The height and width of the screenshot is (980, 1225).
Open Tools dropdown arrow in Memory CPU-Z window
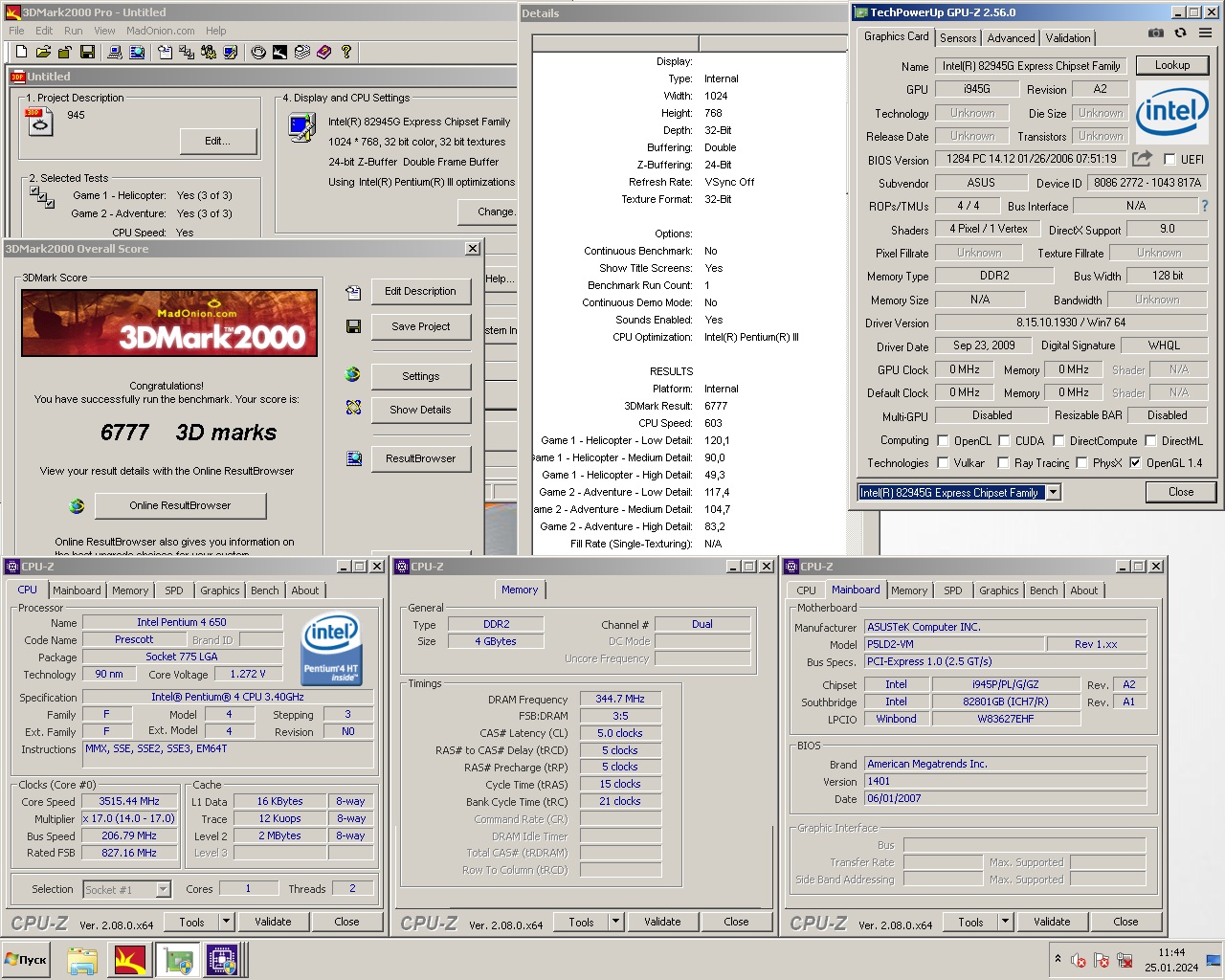[x=615, y=922]
